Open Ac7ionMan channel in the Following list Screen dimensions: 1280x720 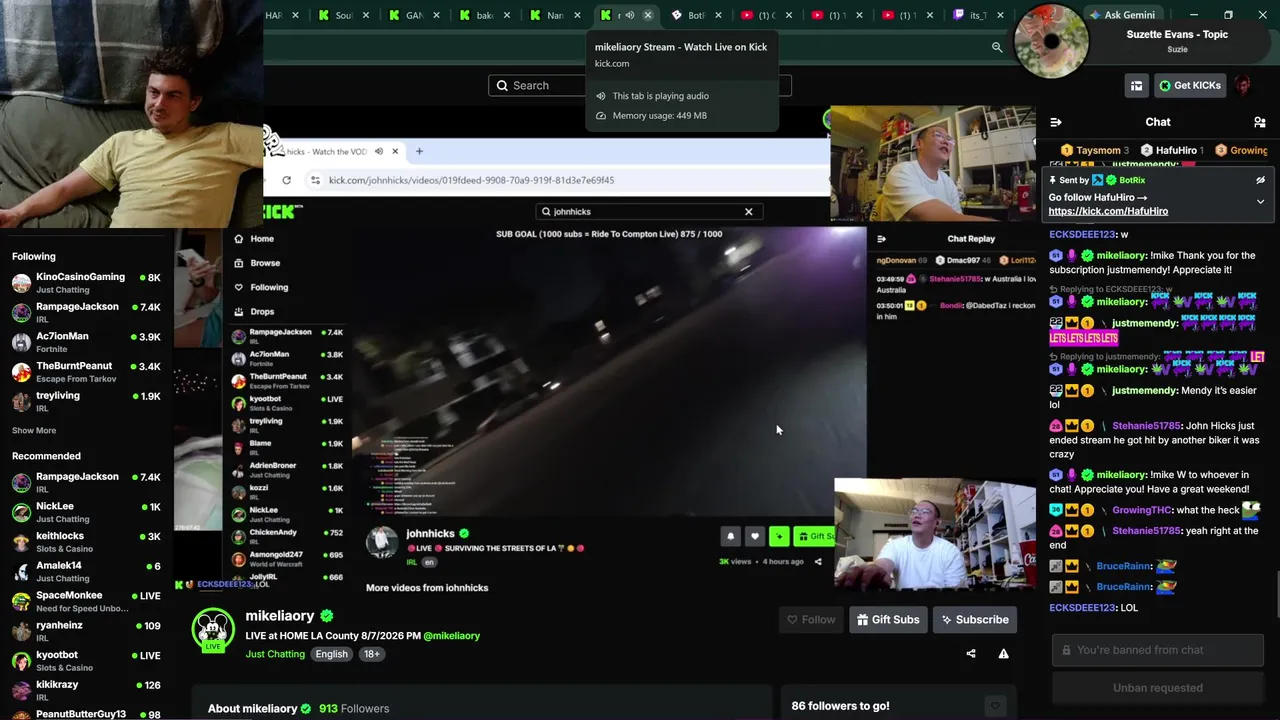86,342
